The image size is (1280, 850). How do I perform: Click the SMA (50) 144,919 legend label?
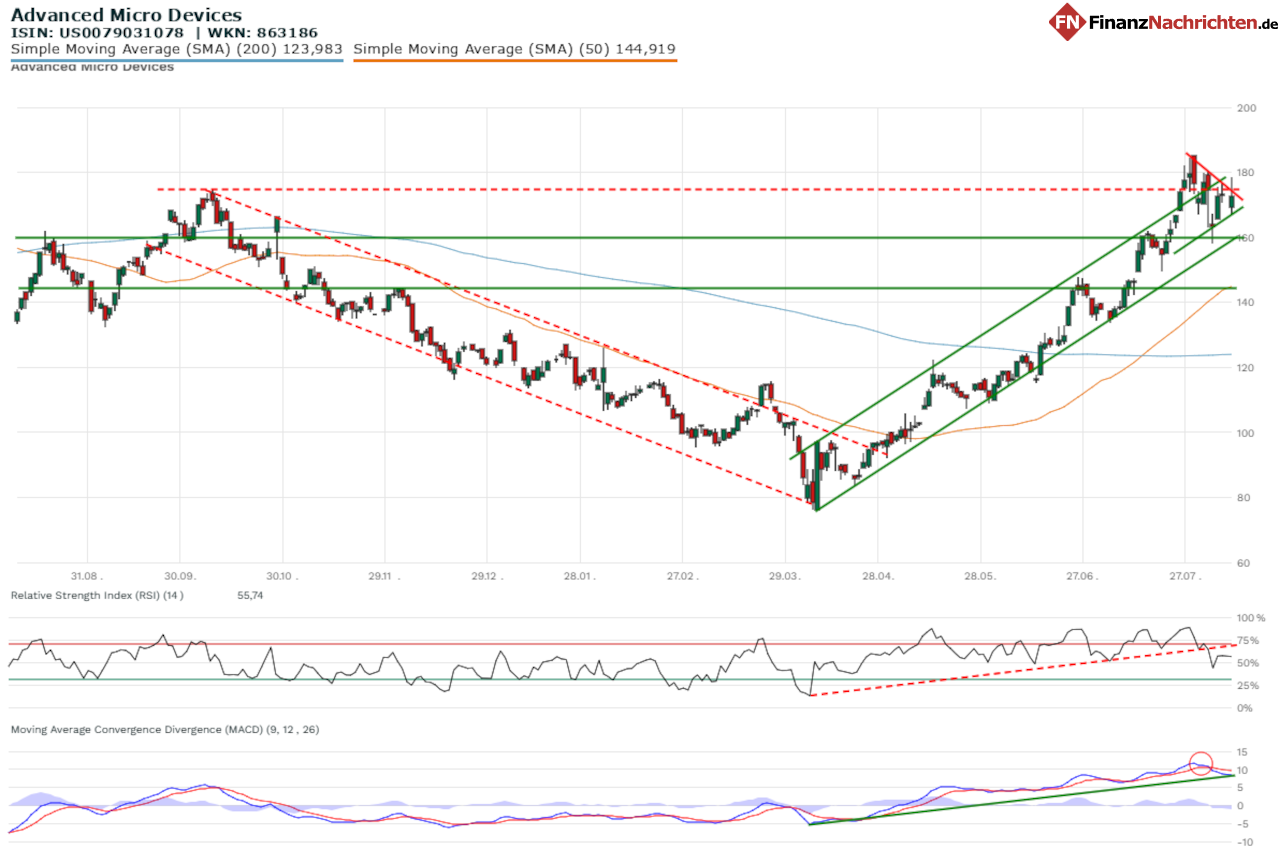click(515, 48)
